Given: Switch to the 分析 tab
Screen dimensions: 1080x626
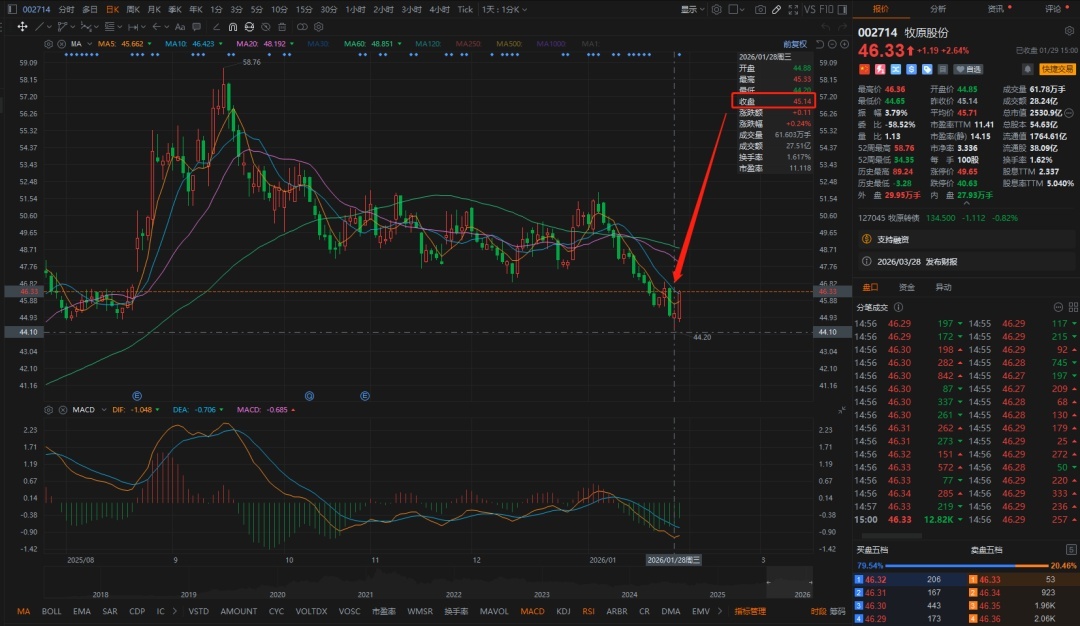Looking at the screenshot, I should tap(938, 9).
